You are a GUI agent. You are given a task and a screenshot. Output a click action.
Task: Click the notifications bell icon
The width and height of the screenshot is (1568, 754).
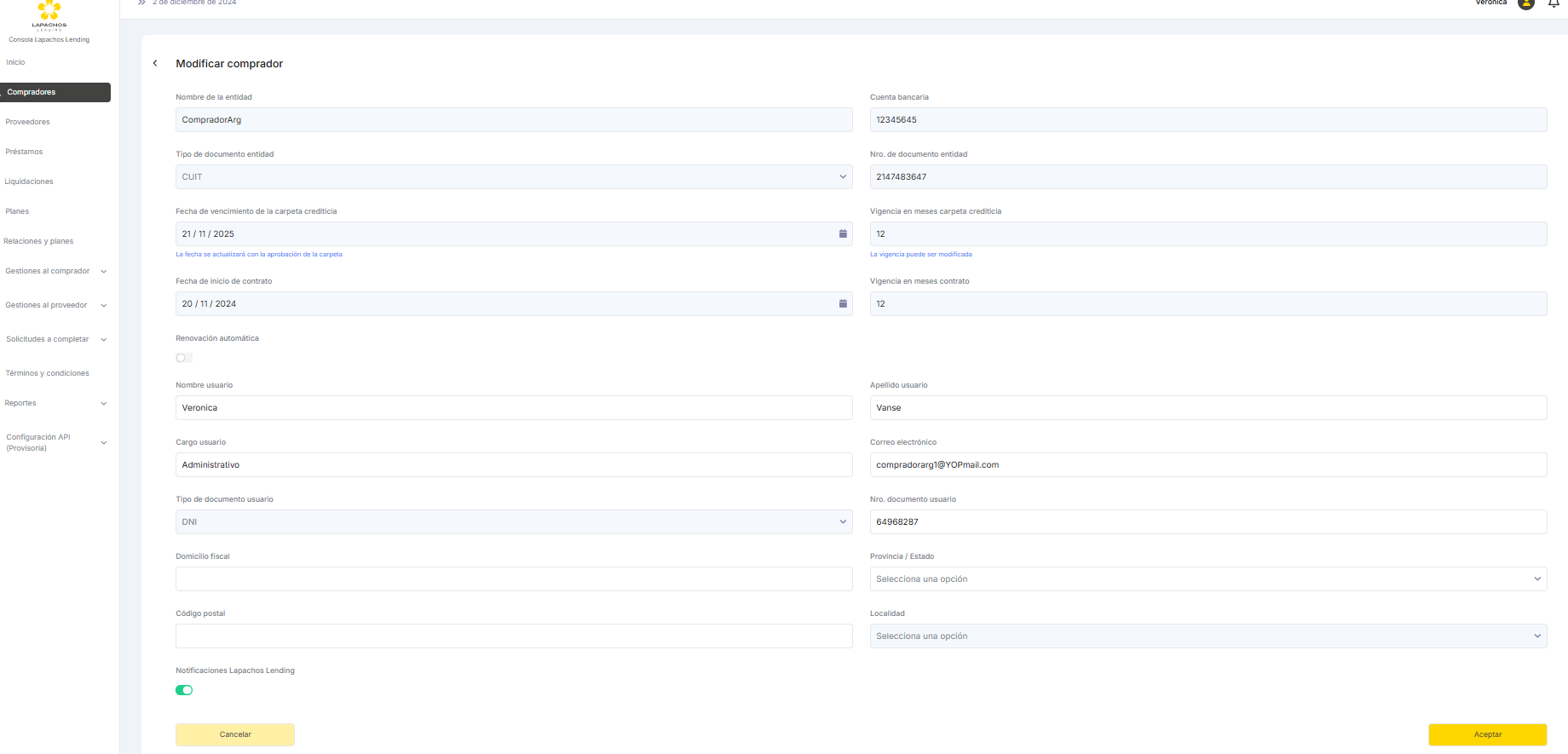[1554, 3]
